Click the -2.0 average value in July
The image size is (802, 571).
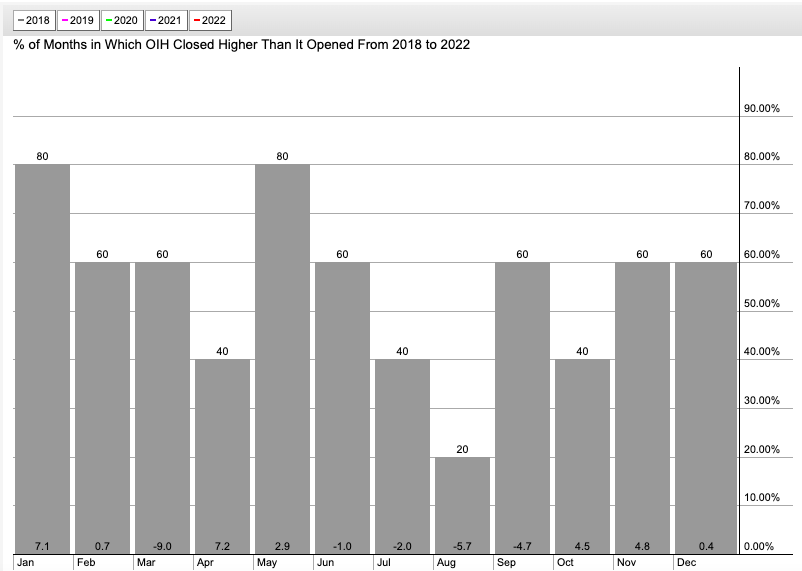click(403, 546)
